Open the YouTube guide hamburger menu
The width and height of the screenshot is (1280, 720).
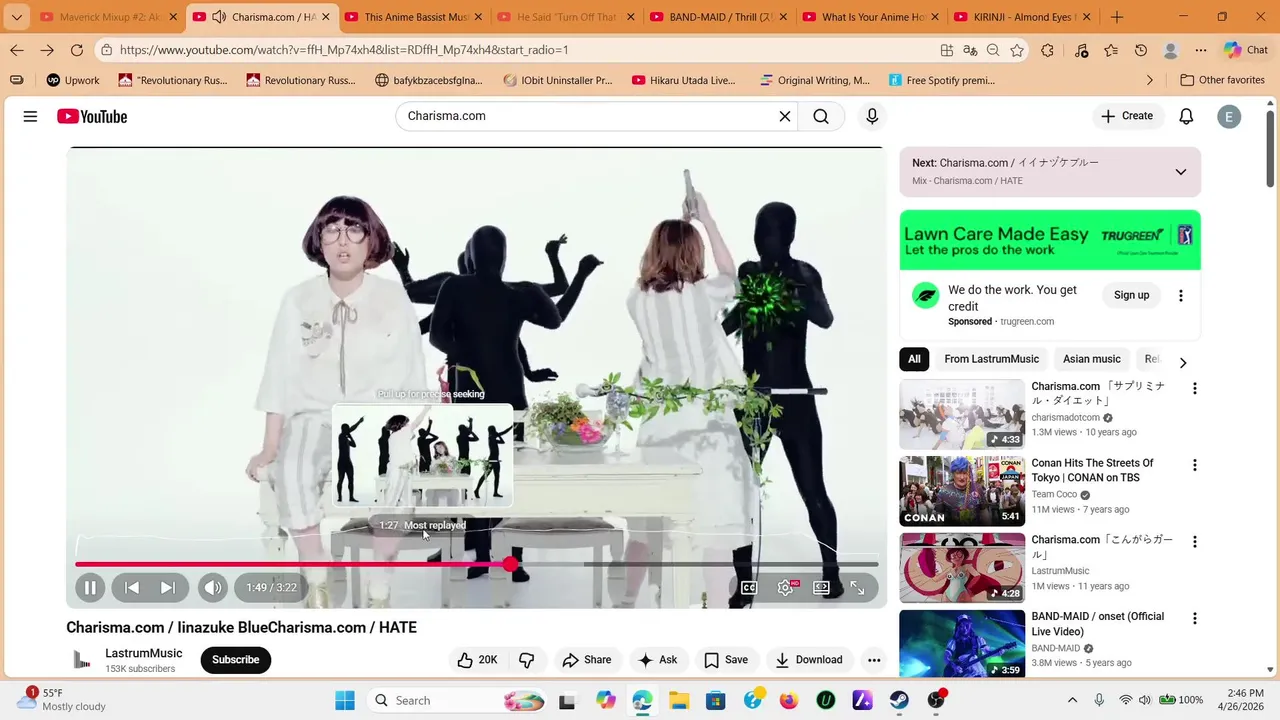30,117
